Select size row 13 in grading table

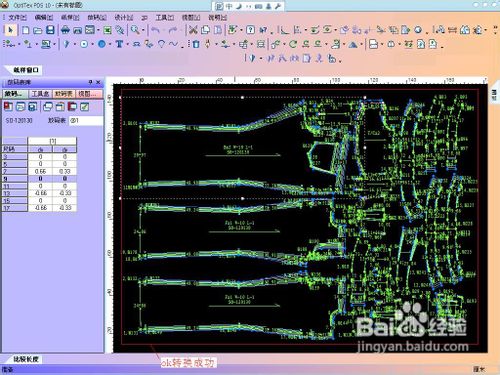[x=14, y=193]
